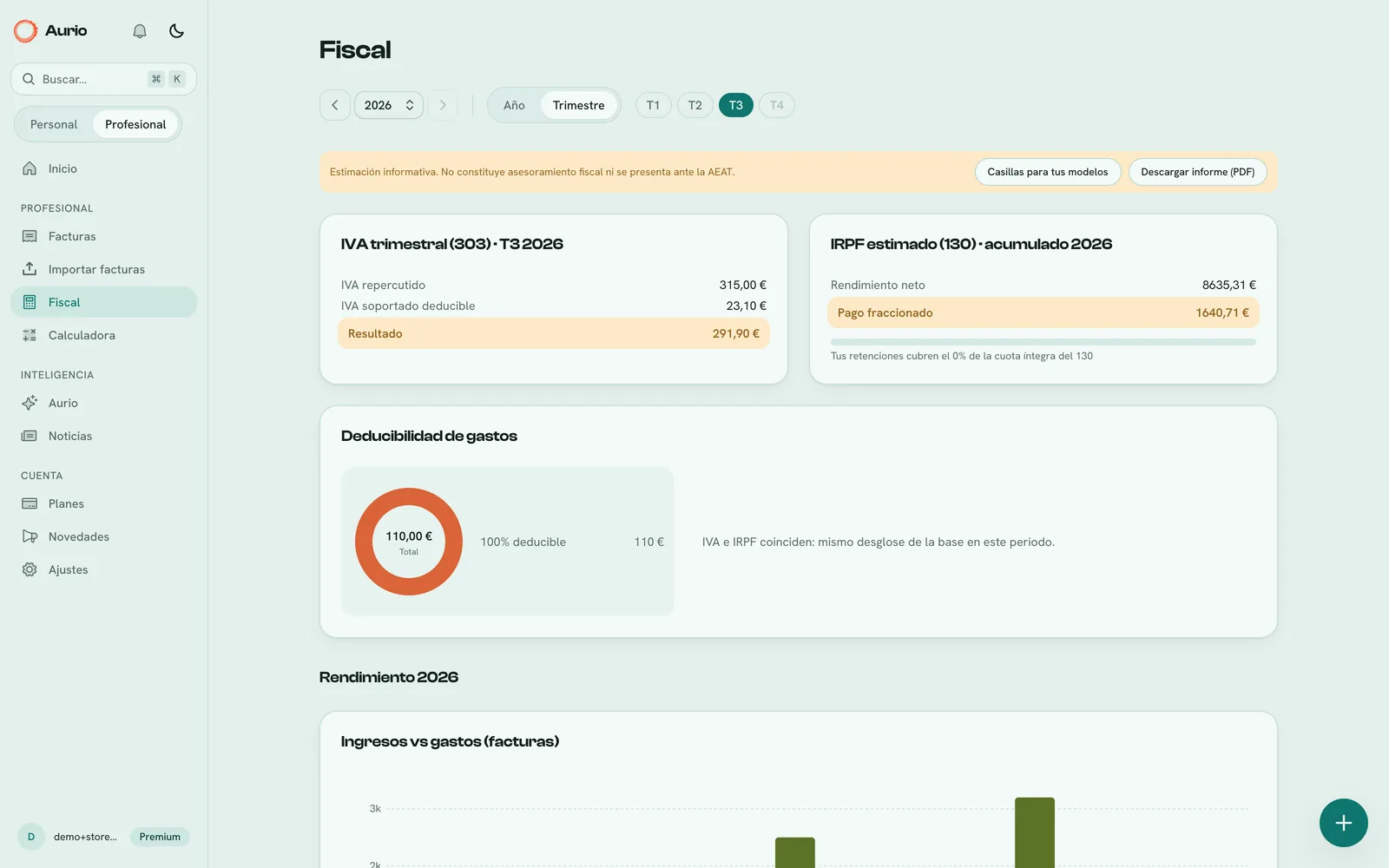
Task: Open Inicio in the sidebar
Action: [103, 168]
